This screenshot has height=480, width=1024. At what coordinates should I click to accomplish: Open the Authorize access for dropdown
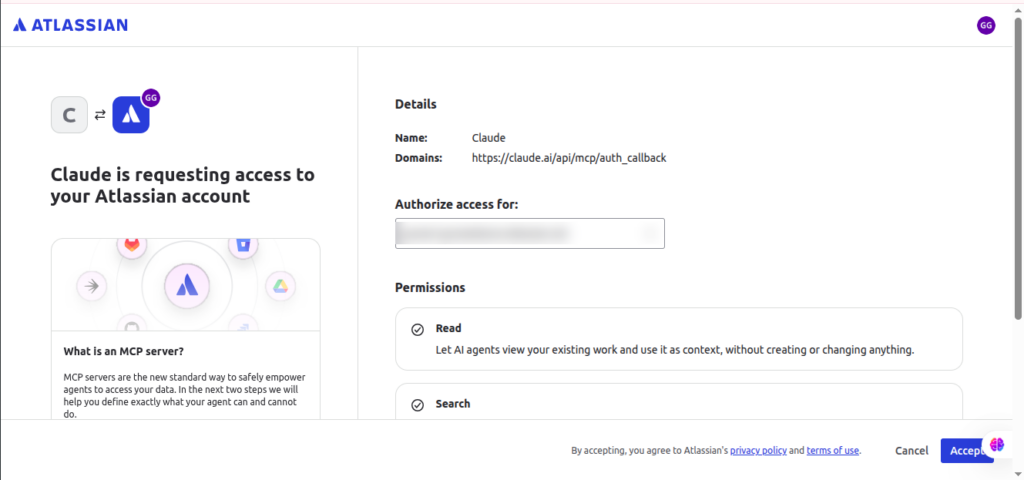[530, 233]
